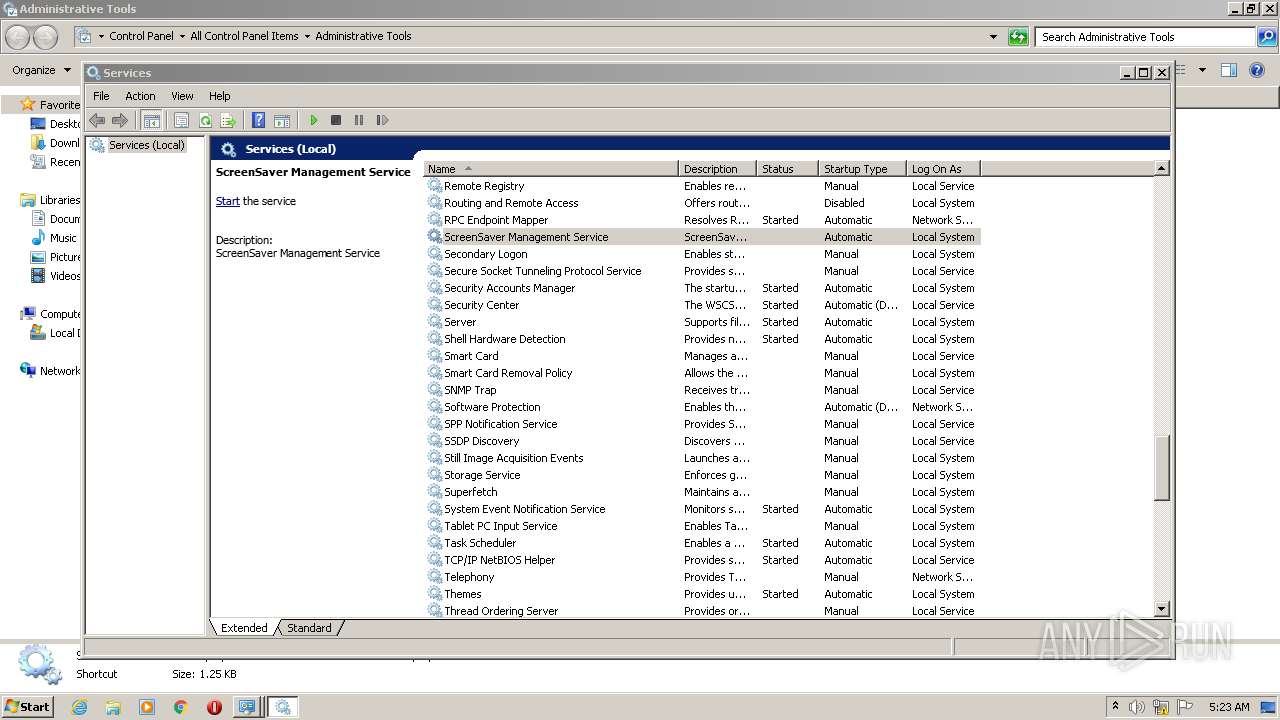Open Google Chrome from taskbar
The width and height of the screenshot is (1280, 720).
point(180,707)
